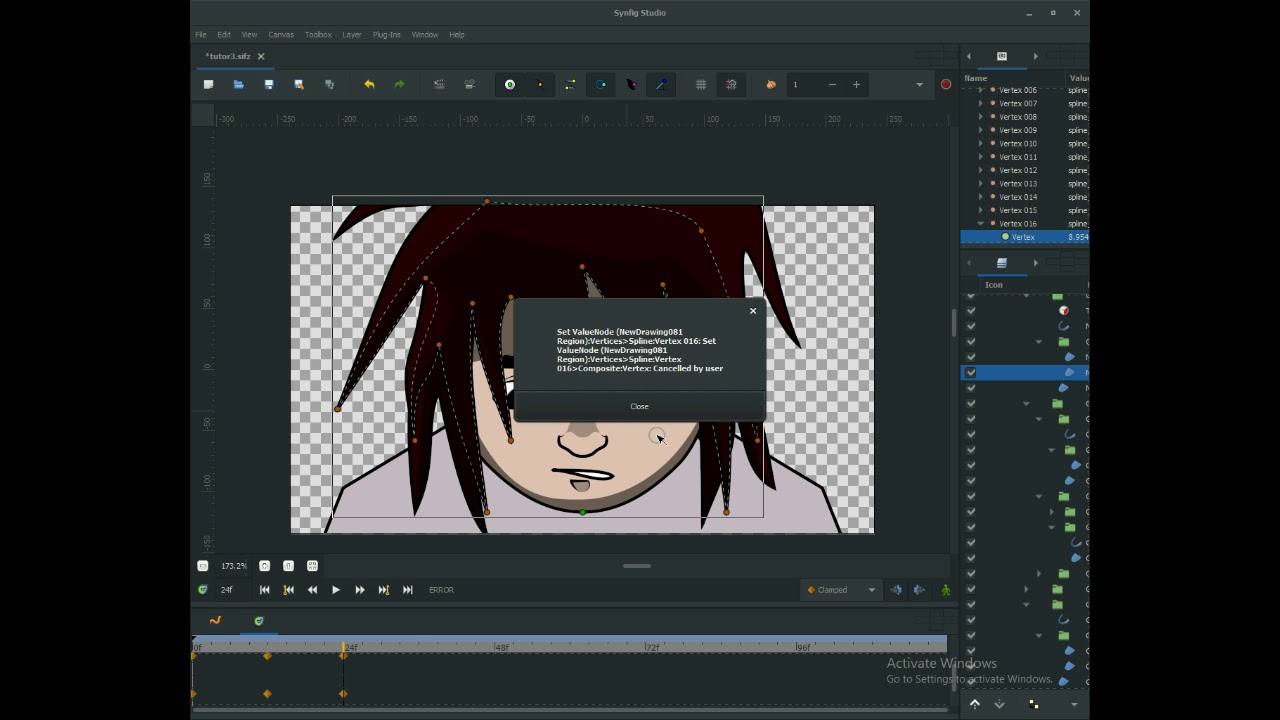Toggle grid snapping icon
The height and width of the screenshot is (720, 1280).
(731, 85)
